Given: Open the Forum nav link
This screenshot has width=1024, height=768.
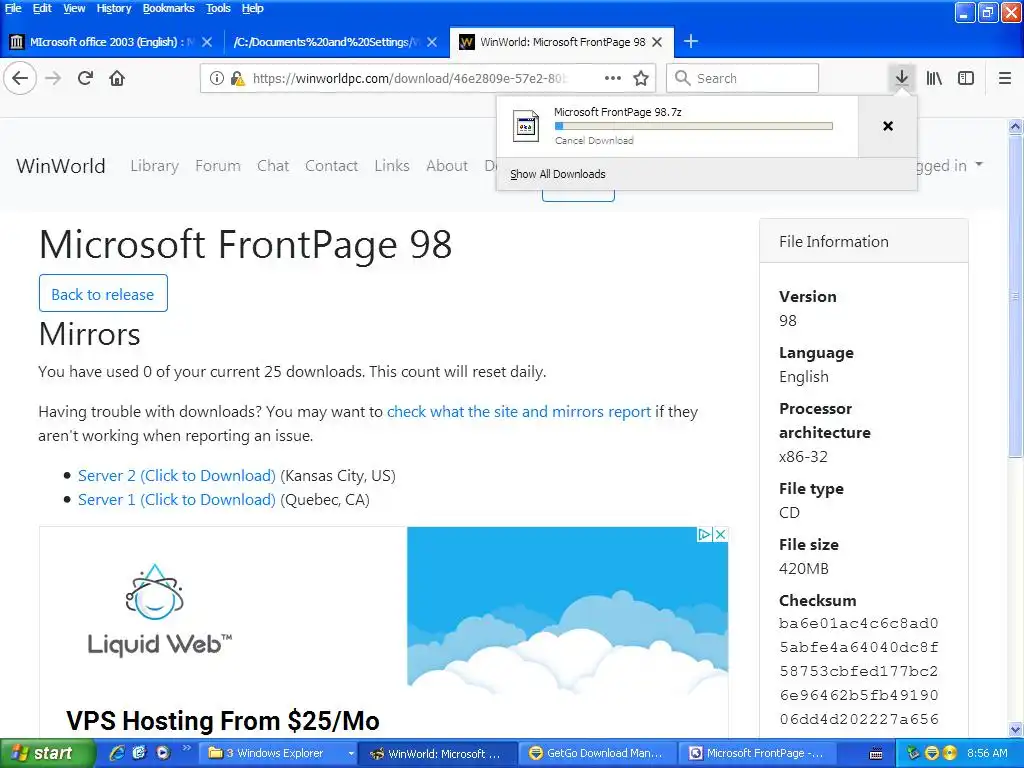Looking at the screenshot, I should point(217,166).
